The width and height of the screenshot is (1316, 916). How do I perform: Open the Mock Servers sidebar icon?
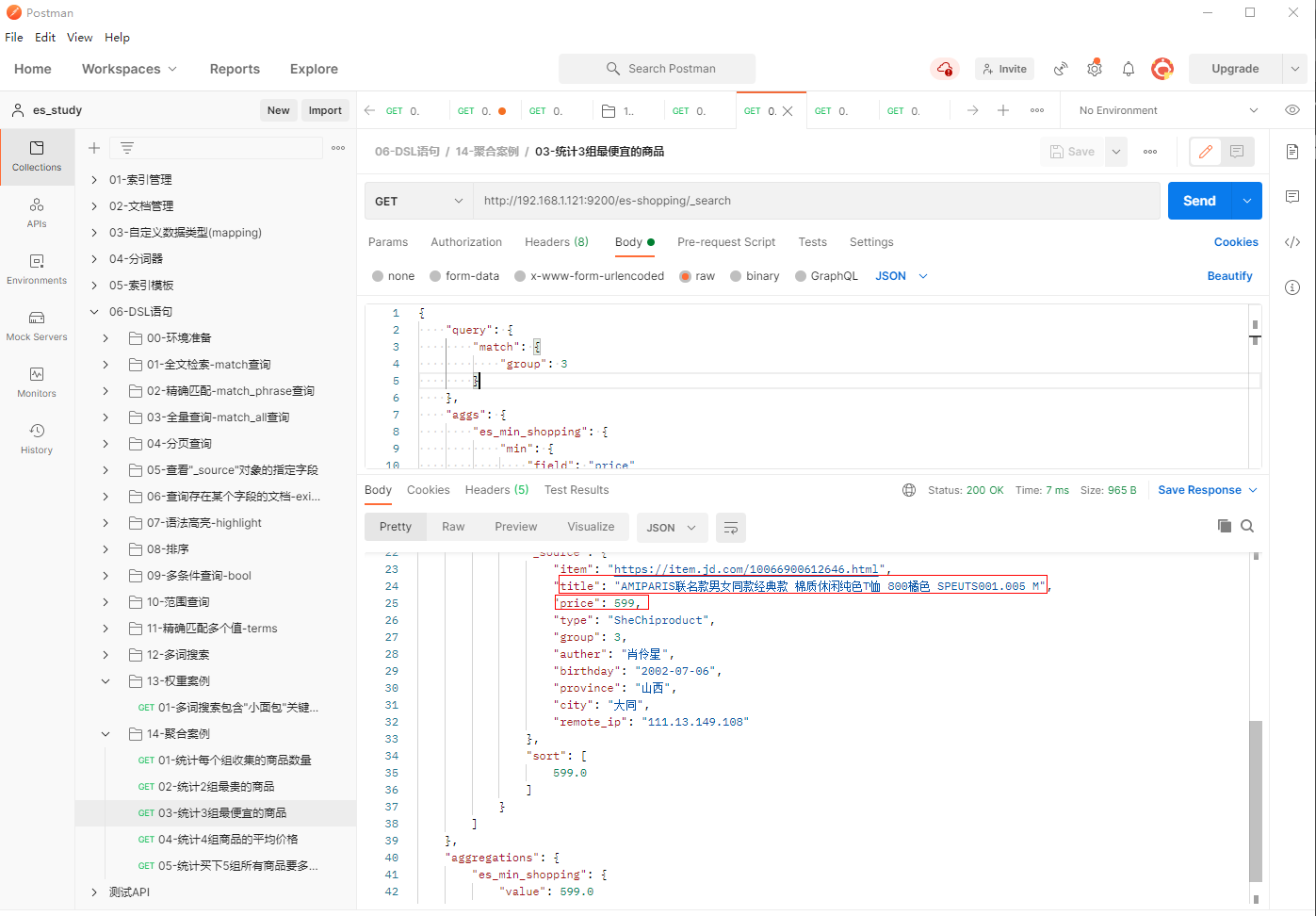tap(37, 325)
